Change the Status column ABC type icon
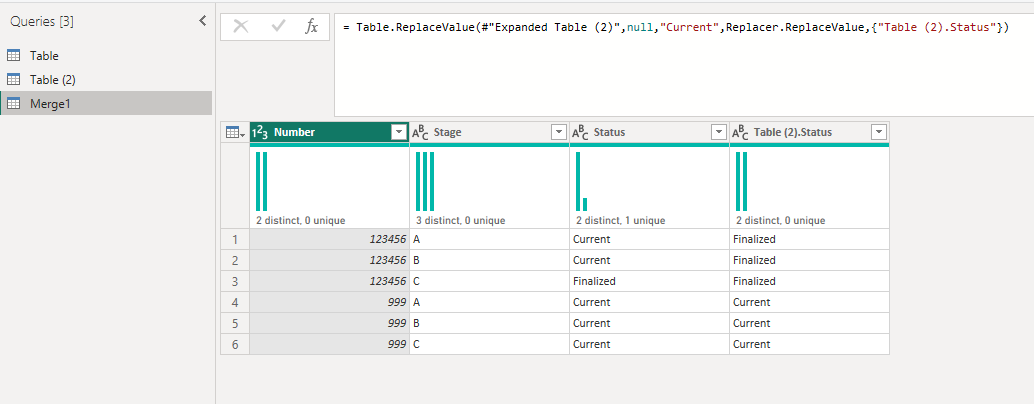 [580, 132]
